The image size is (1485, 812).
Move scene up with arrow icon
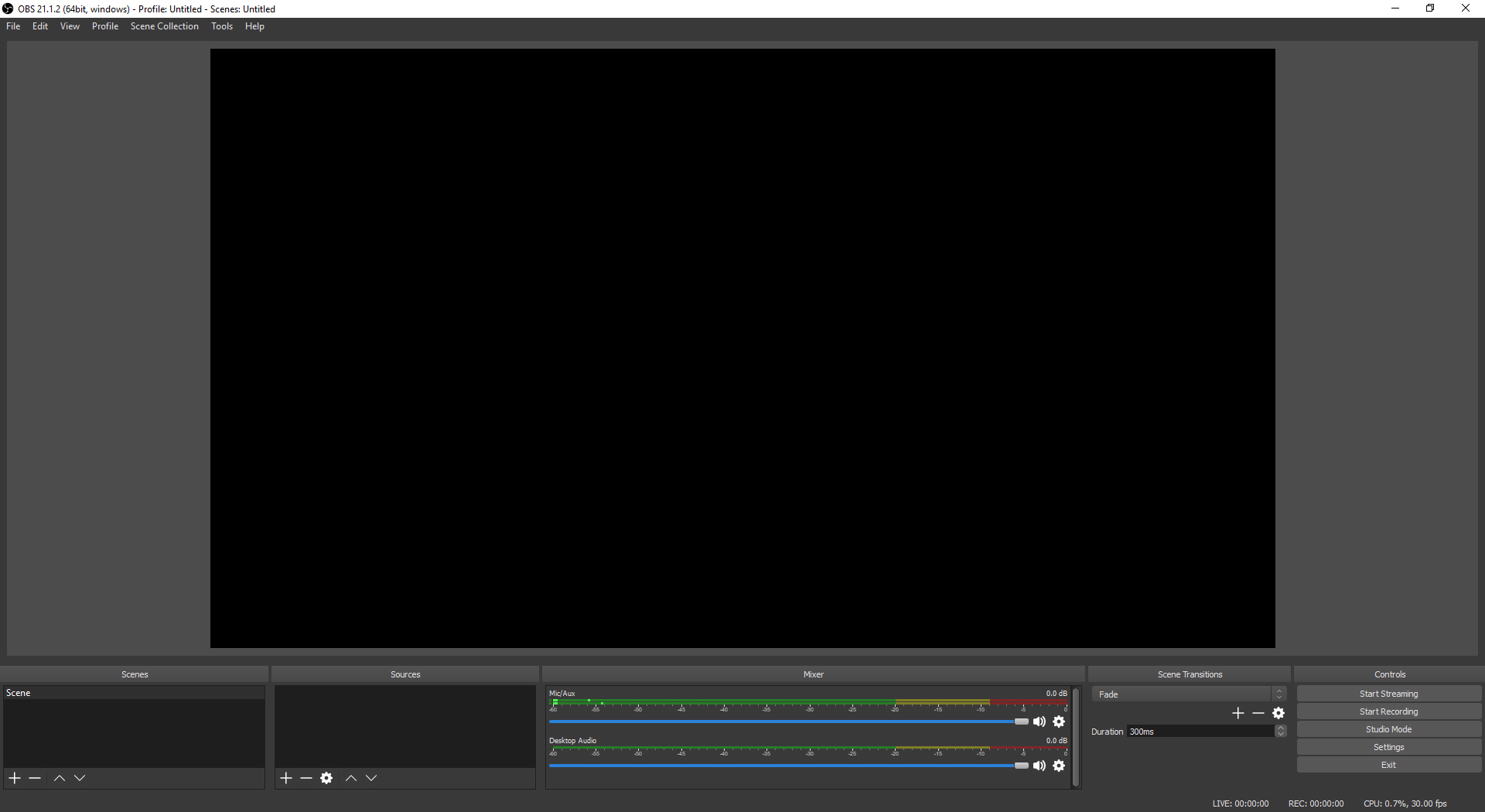(60, 778)
